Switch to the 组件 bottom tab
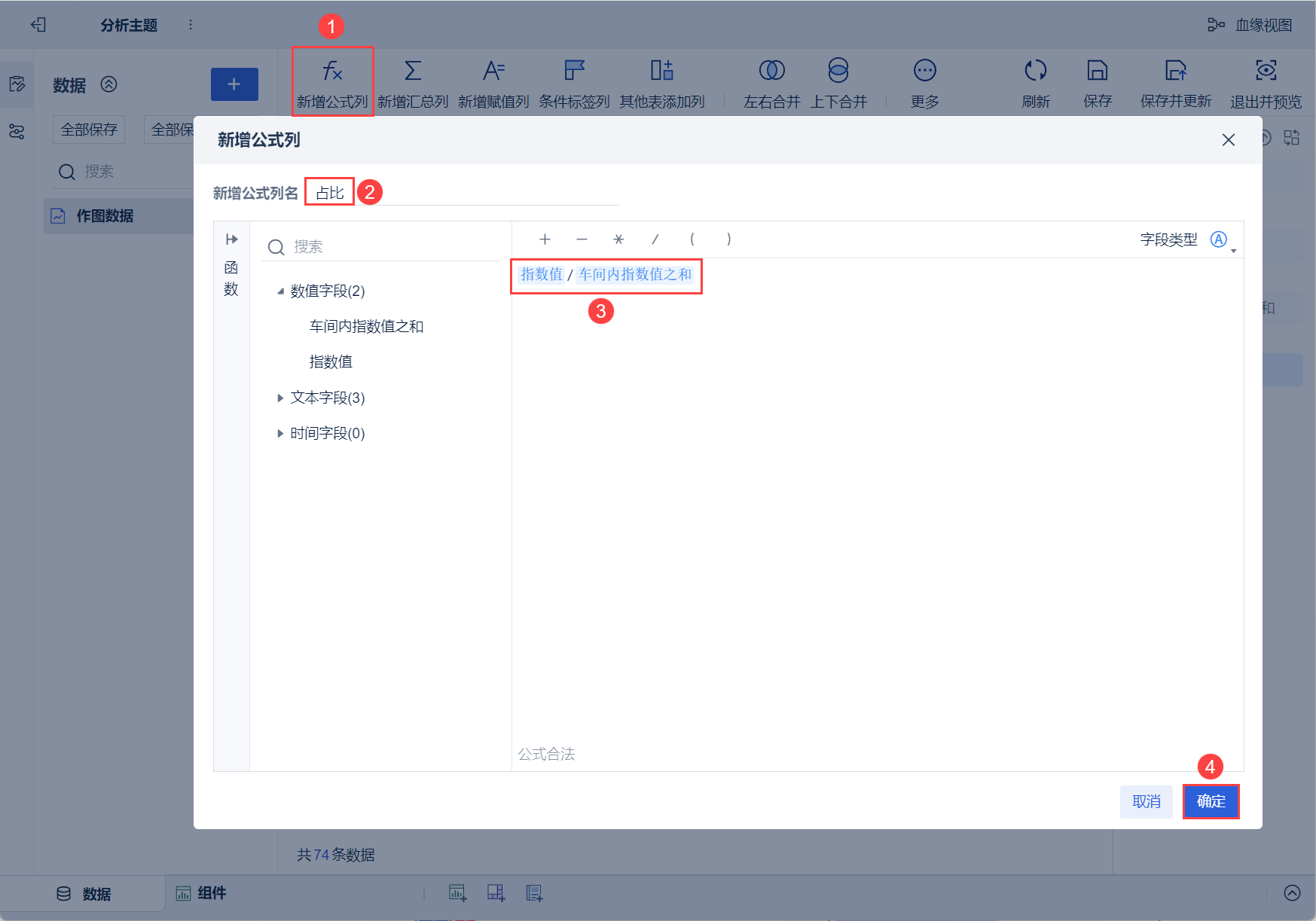 [x=201, y=893]
